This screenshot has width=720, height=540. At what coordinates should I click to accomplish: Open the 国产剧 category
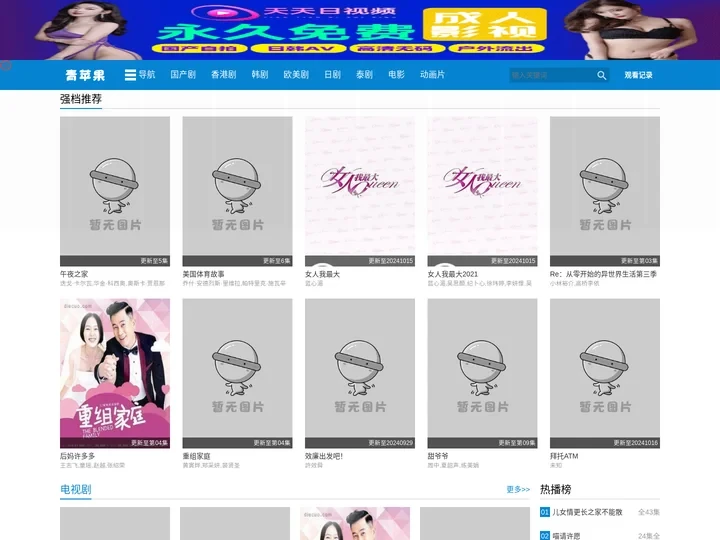[x=183, y=74]
